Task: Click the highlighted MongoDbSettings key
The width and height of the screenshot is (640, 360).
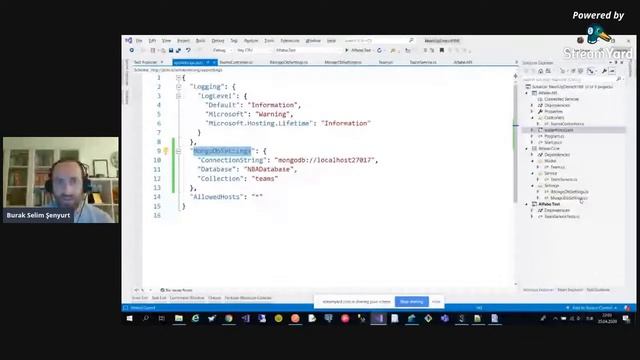Action: [222, 151]
